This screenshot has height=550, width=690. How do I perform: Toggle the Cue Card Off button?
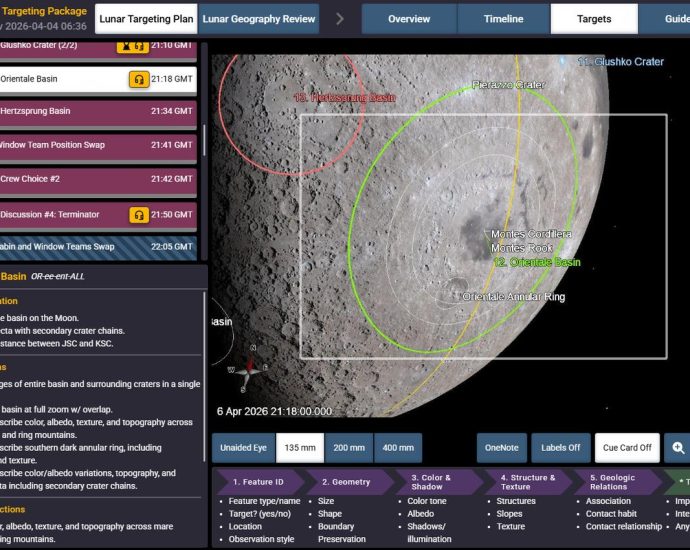(627, 448)
